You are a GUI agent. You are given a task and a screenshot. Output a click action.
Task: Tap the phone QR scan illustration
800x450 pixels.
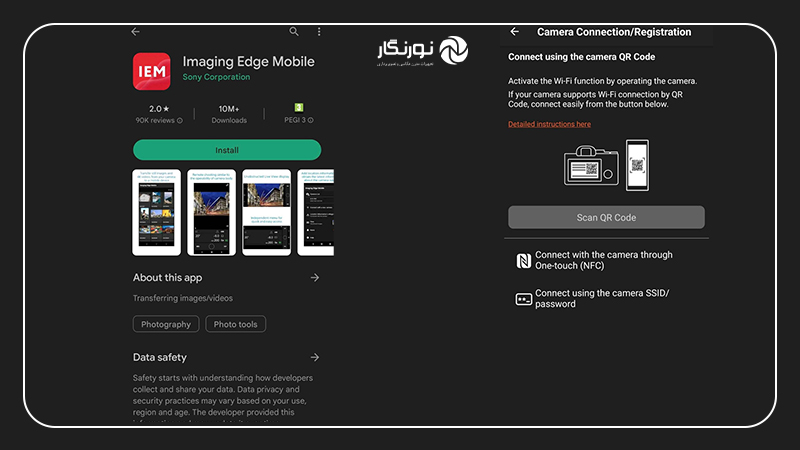(637, 165)
